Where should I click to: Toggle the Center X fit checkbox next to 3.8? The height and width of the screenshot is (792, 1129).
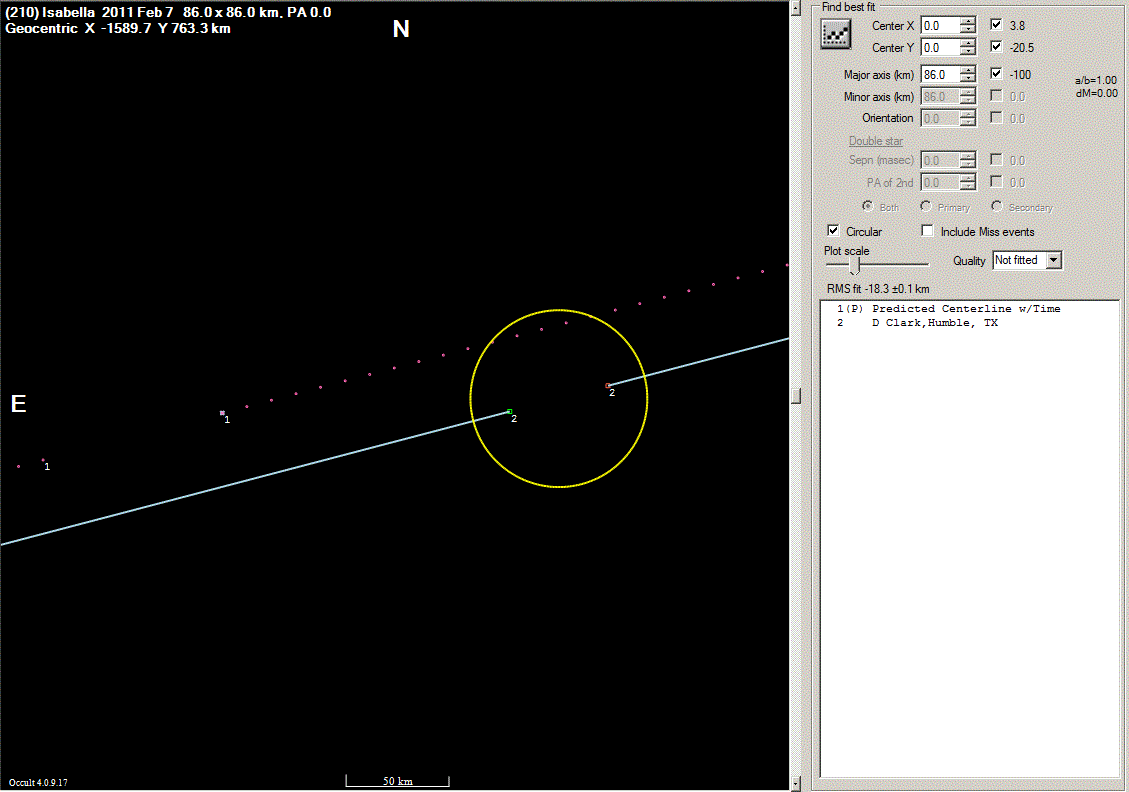pyautogui.click(x=996, y=24)
